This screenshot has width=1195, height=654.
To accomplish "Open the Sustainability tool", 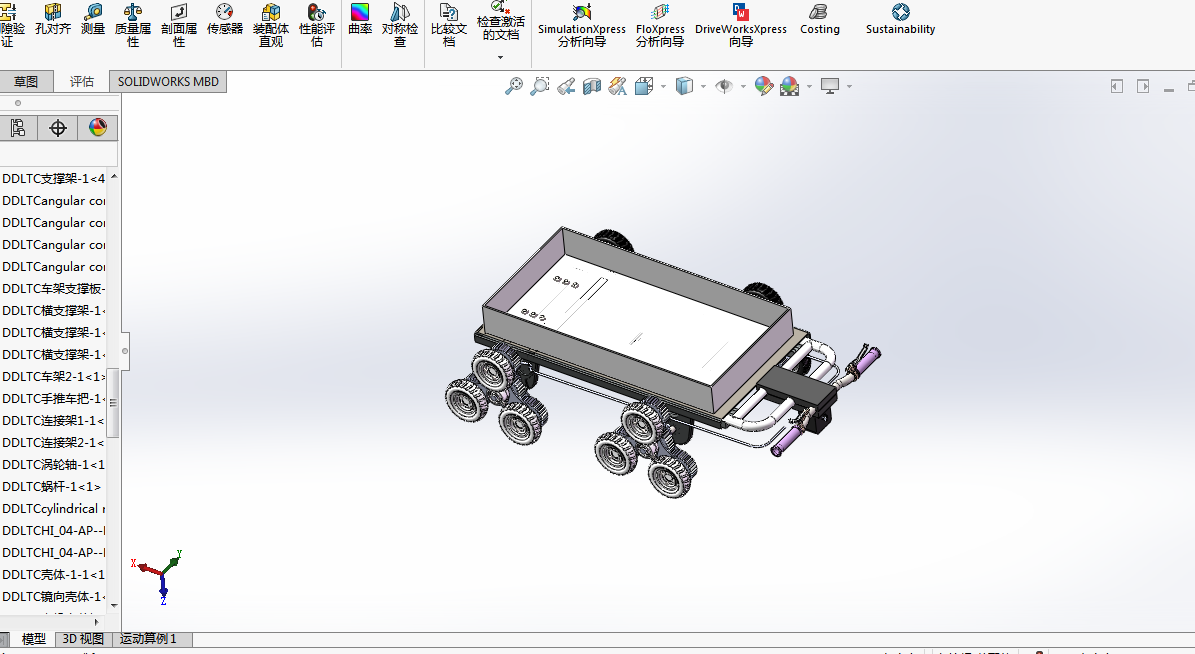I will 900,20.
